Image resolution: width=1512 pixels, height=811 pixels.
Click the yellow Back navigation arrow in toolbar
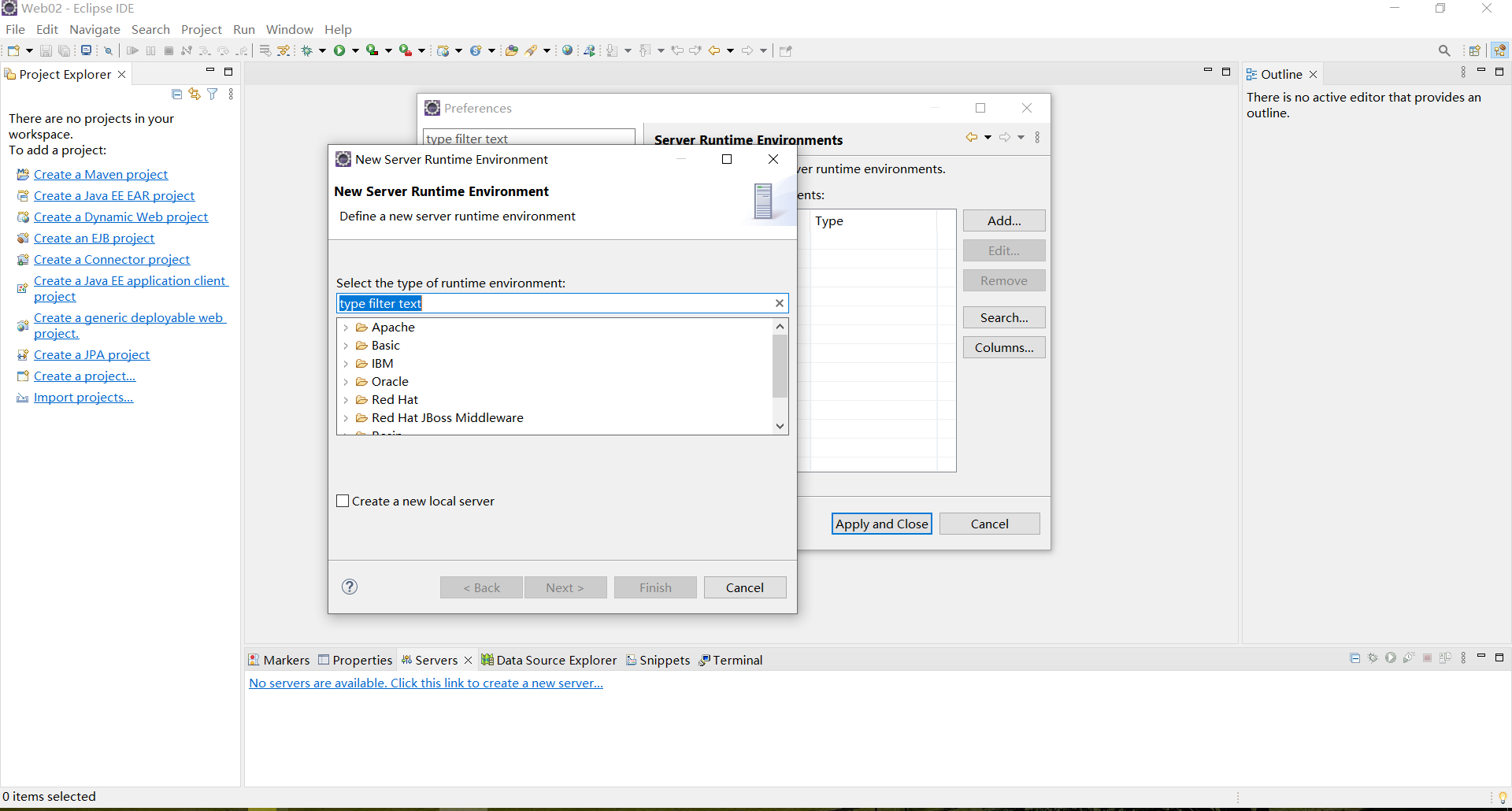click(x=714, y=50)
